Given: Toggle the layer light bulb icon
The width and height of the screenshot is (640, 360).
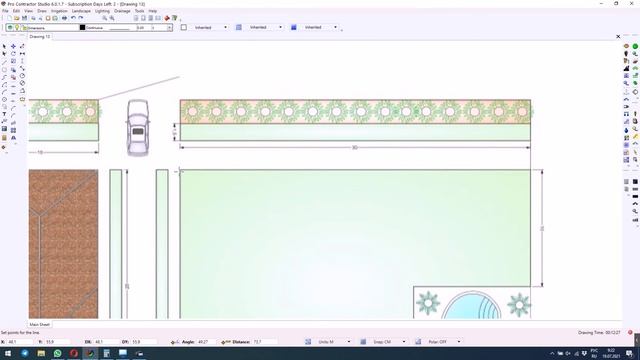Looking at the screenshot, I should coord(17,27).
